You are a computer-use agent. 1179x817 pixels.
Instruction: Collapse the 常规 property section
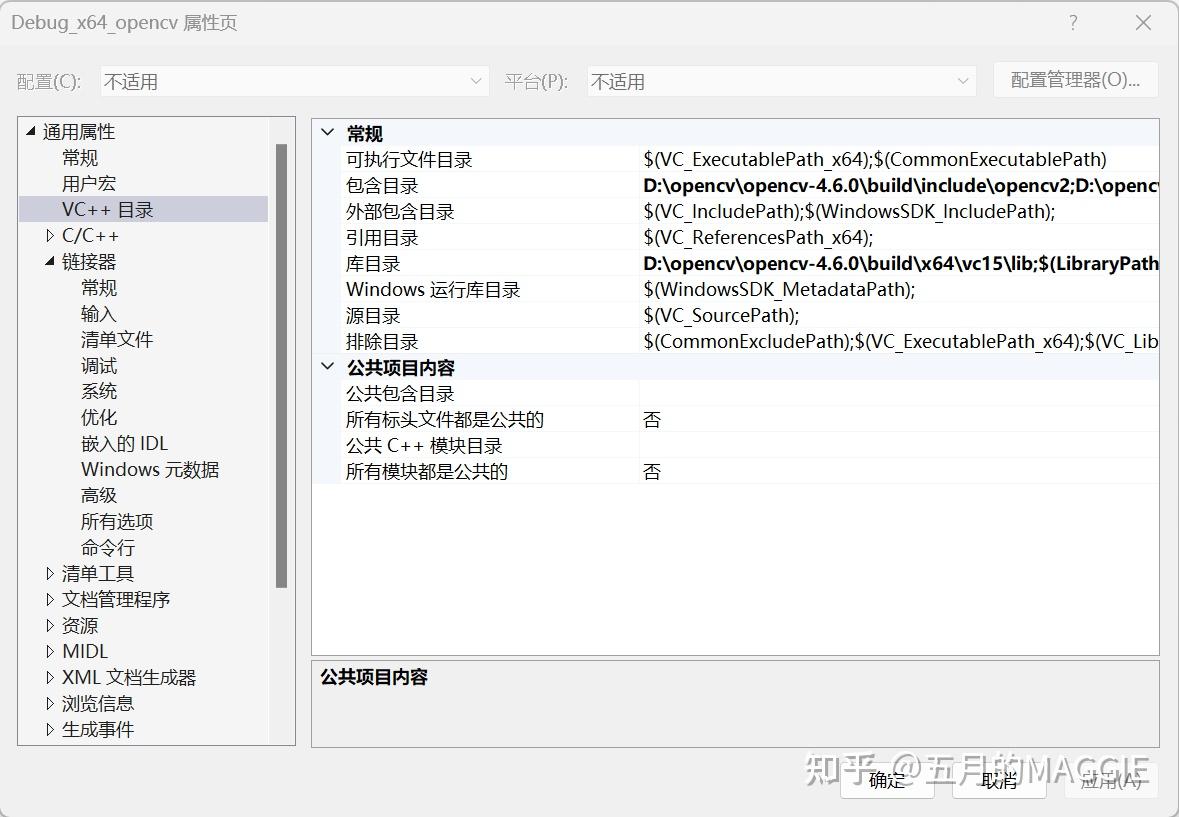pyautogui.click(x=327, y=133)
